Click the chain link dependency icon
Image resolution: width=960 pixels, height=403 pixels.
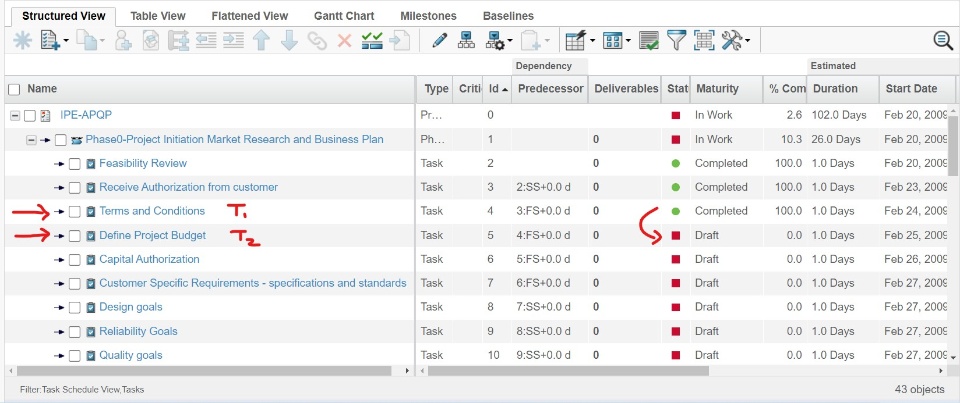coord(317,41)
